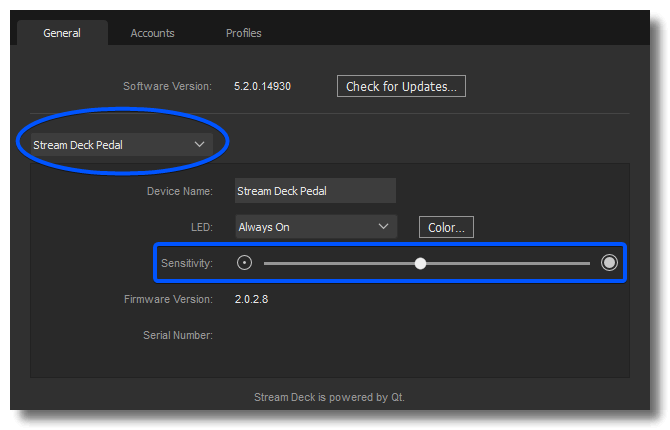Expand the LED Always On dropdown
670x430 pixels.
(x=316, y=227)
